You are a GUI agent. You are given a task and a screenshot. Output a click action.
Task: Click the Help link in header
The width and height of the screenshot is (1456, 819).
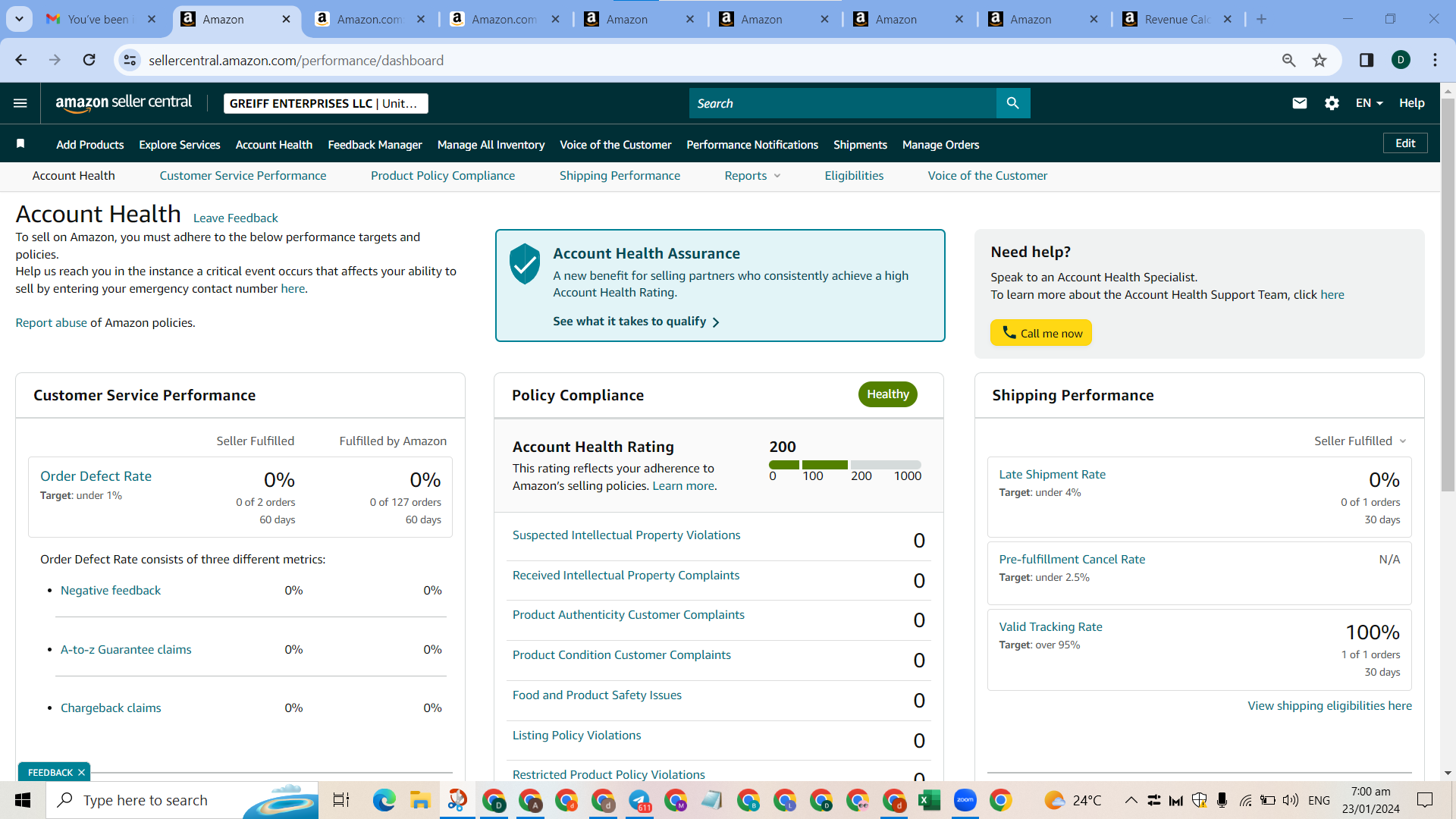click(1411, 103)
